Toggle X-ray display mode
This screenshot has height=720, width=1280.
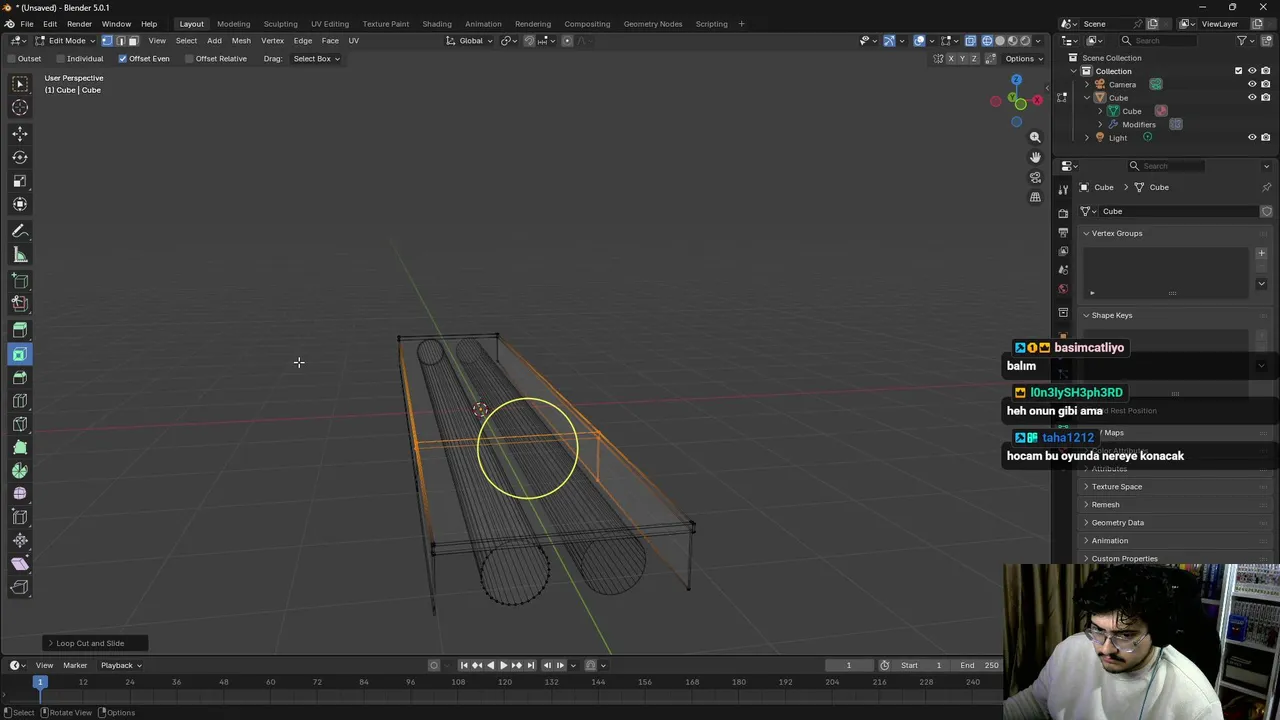[x=970, y=41]
